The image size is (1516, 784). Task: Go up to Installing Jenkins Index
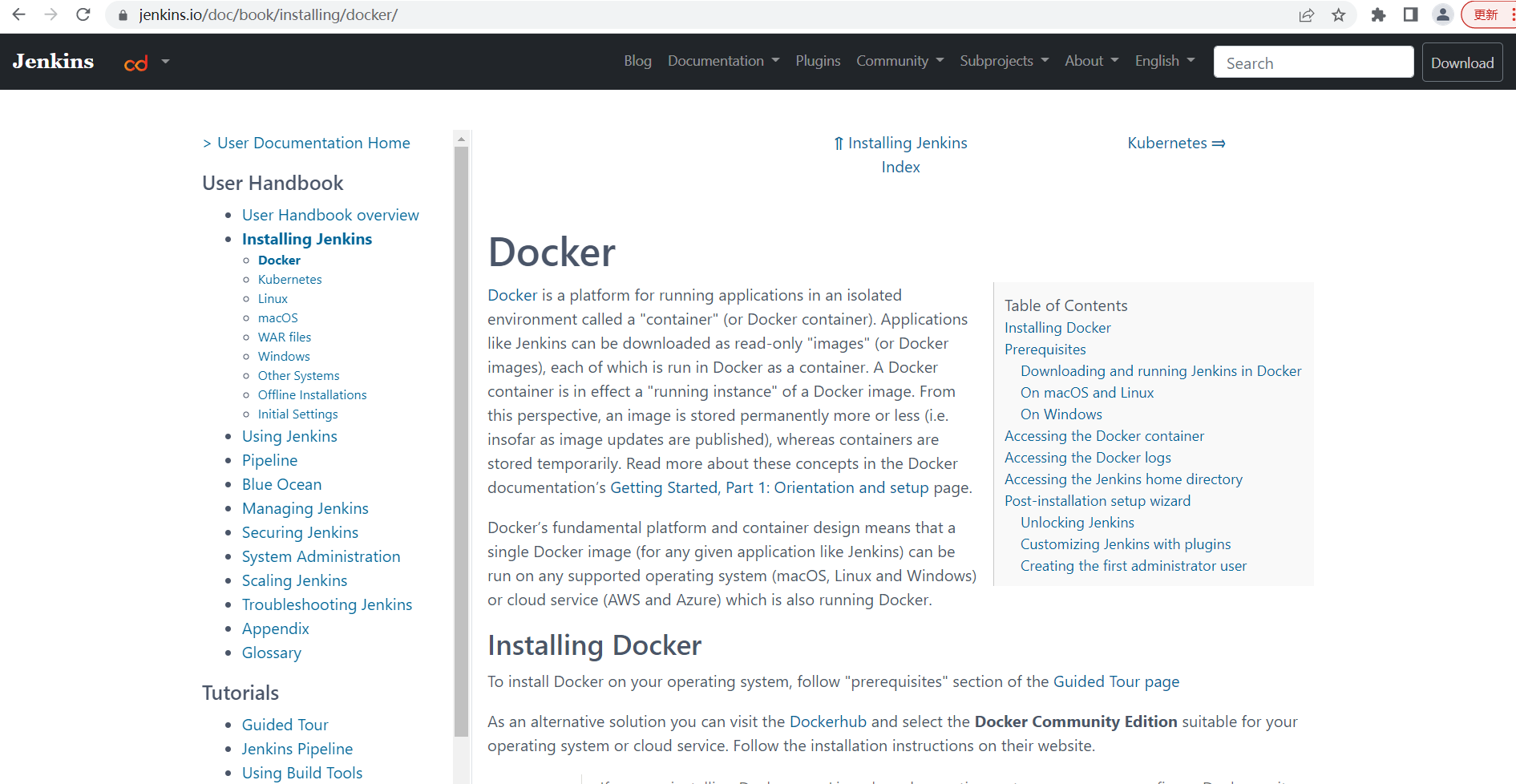[x=900, y=155]
